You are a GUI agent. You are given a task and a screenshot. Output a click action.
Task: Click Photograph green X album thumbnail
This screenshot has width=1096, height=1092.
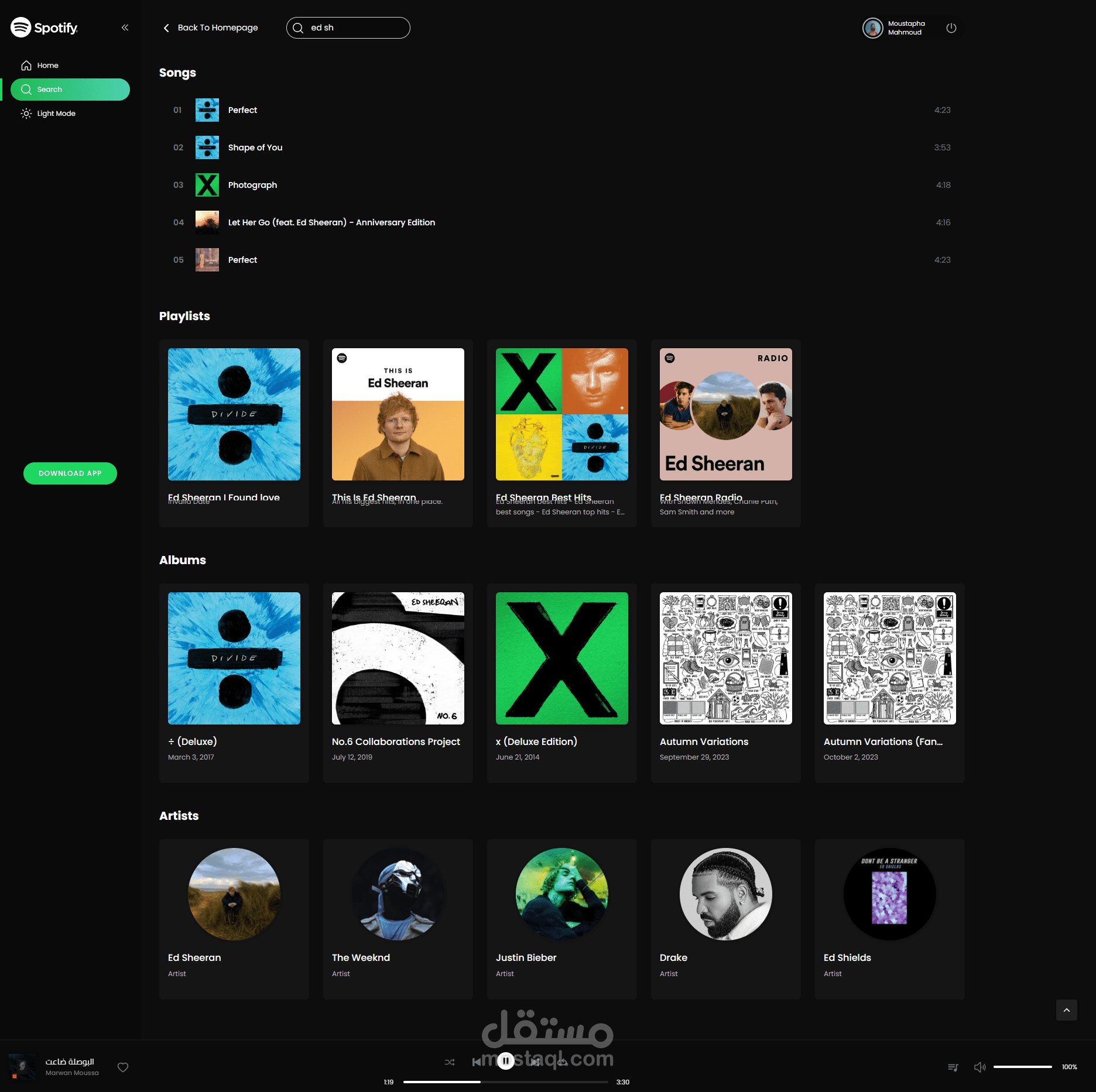click(207, 185)
